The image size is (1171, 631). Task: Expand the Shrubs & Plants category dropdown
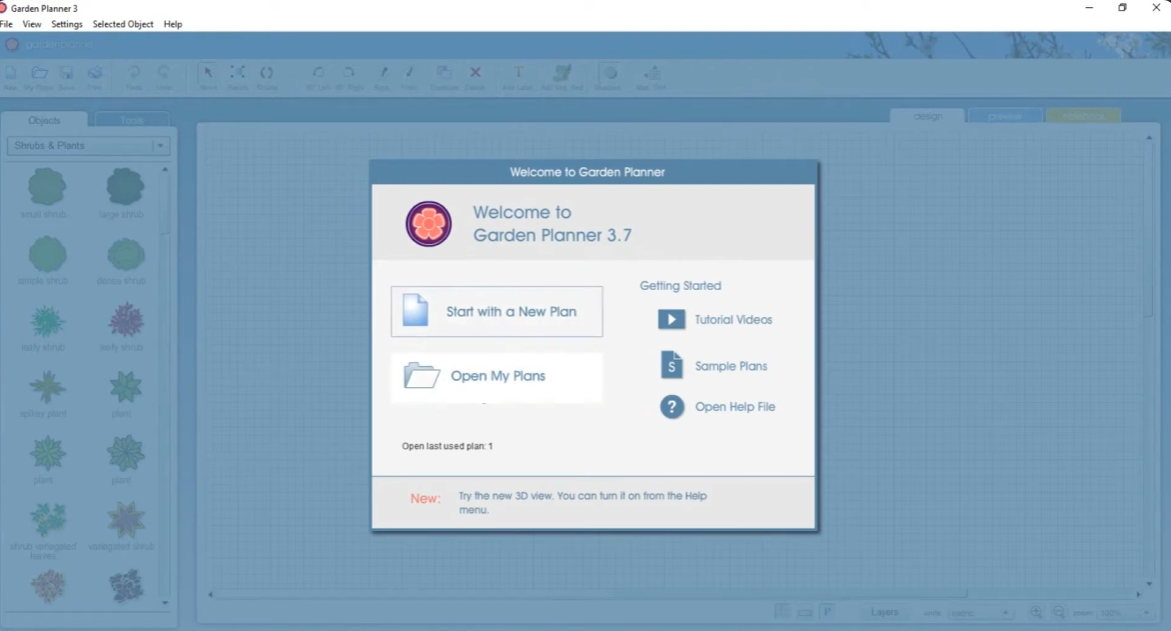point(89,146)
